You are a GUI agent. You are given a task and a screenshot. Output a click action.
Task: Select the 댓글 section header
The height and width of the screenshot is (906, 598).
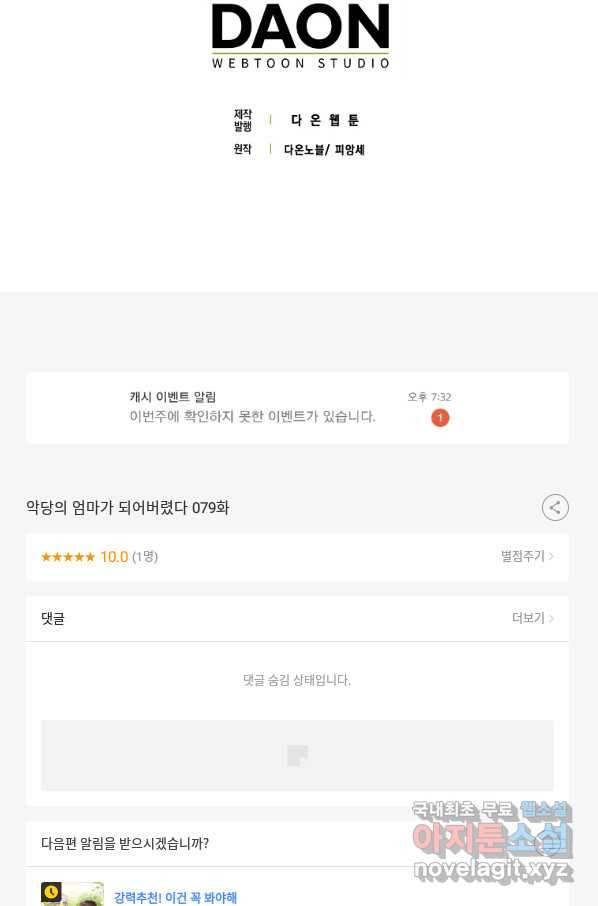click(53, 619)
